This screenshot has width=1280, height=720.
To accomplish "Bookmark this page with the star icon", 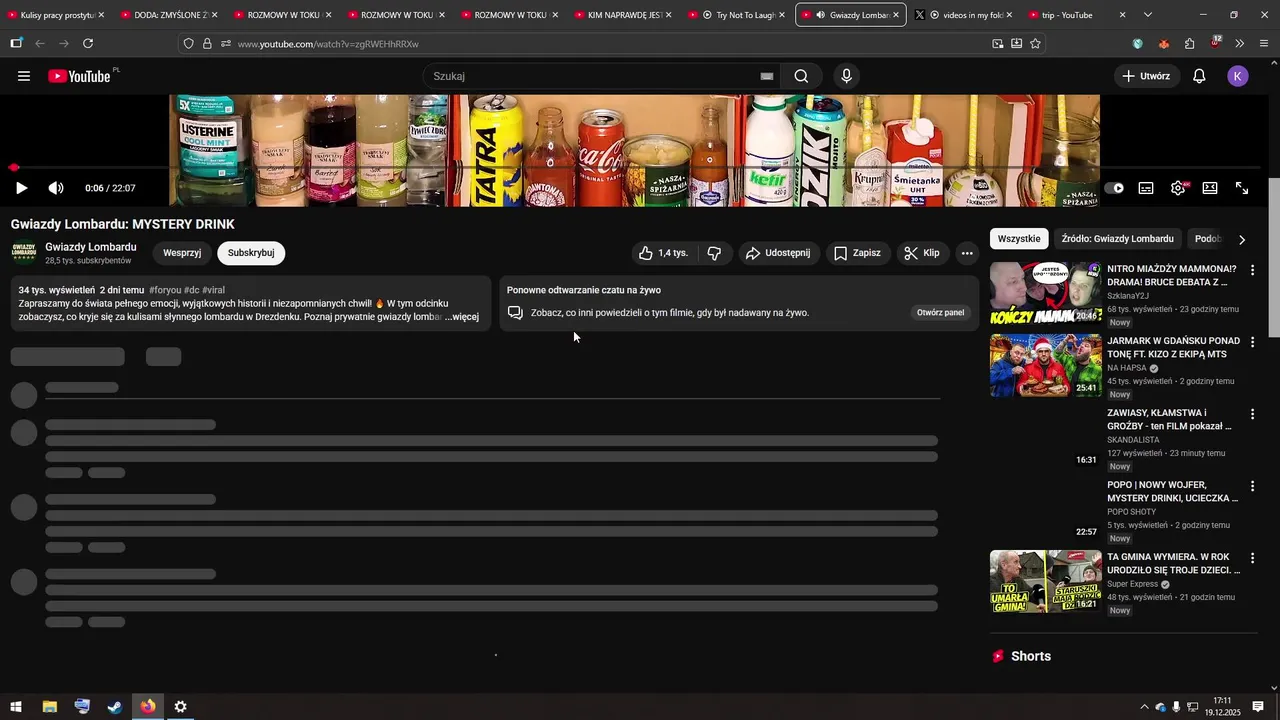I will tap(1035, 44).
